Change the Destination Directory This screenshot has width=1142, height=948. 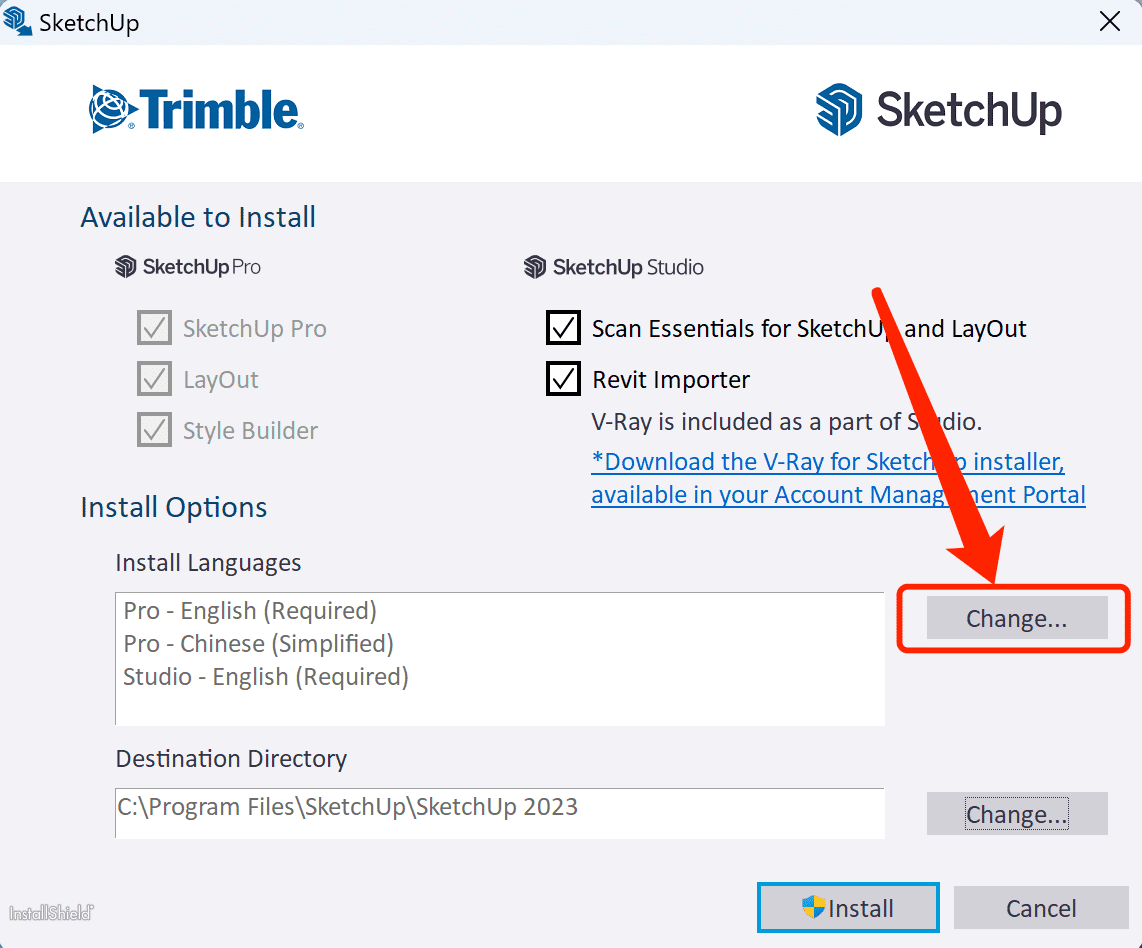[x=1016, y=814]
